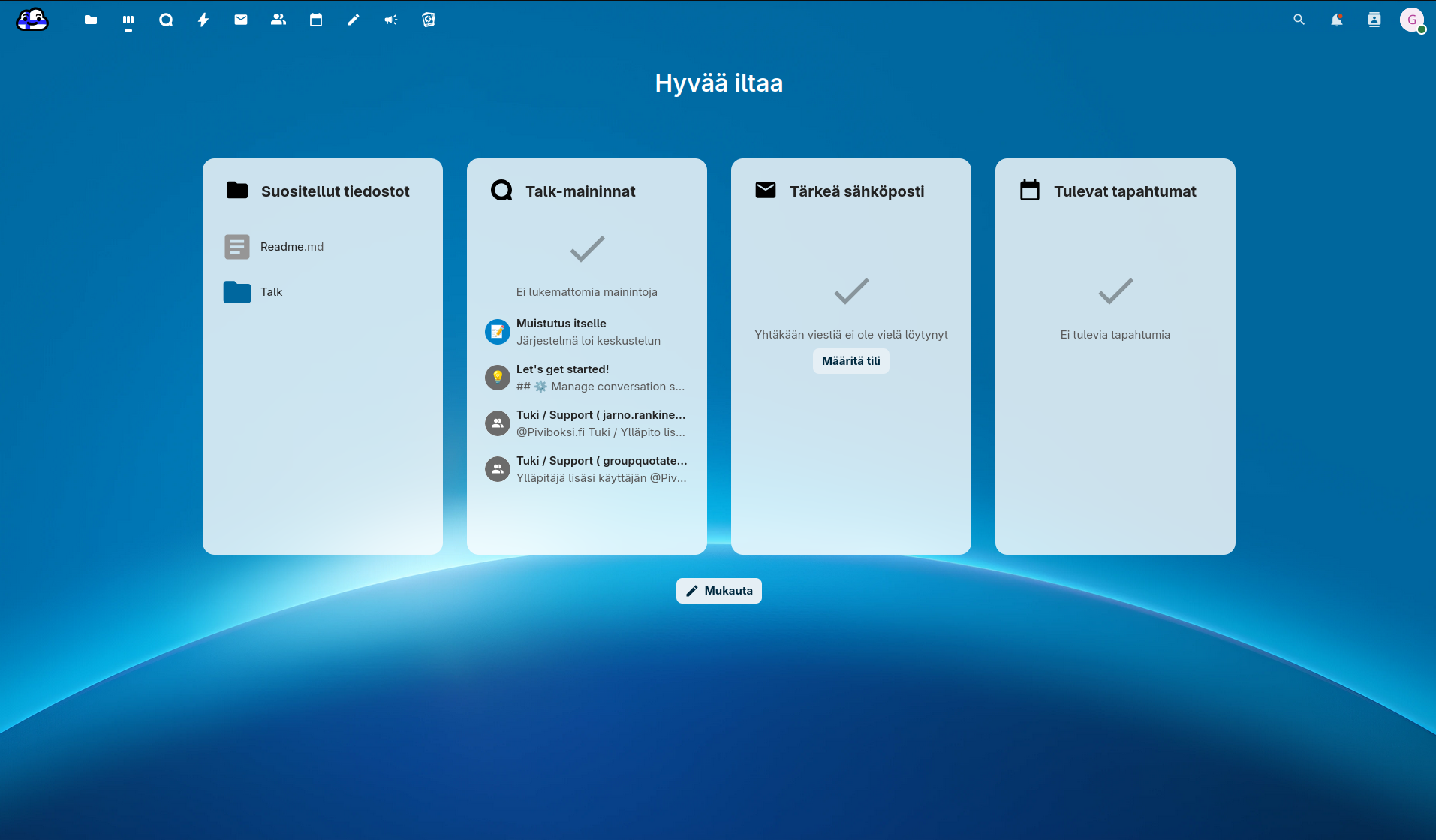Click Talk-maininnat widget icon
The height and width of the screenshot is (840, 1436).
click(x=501, y=191)
